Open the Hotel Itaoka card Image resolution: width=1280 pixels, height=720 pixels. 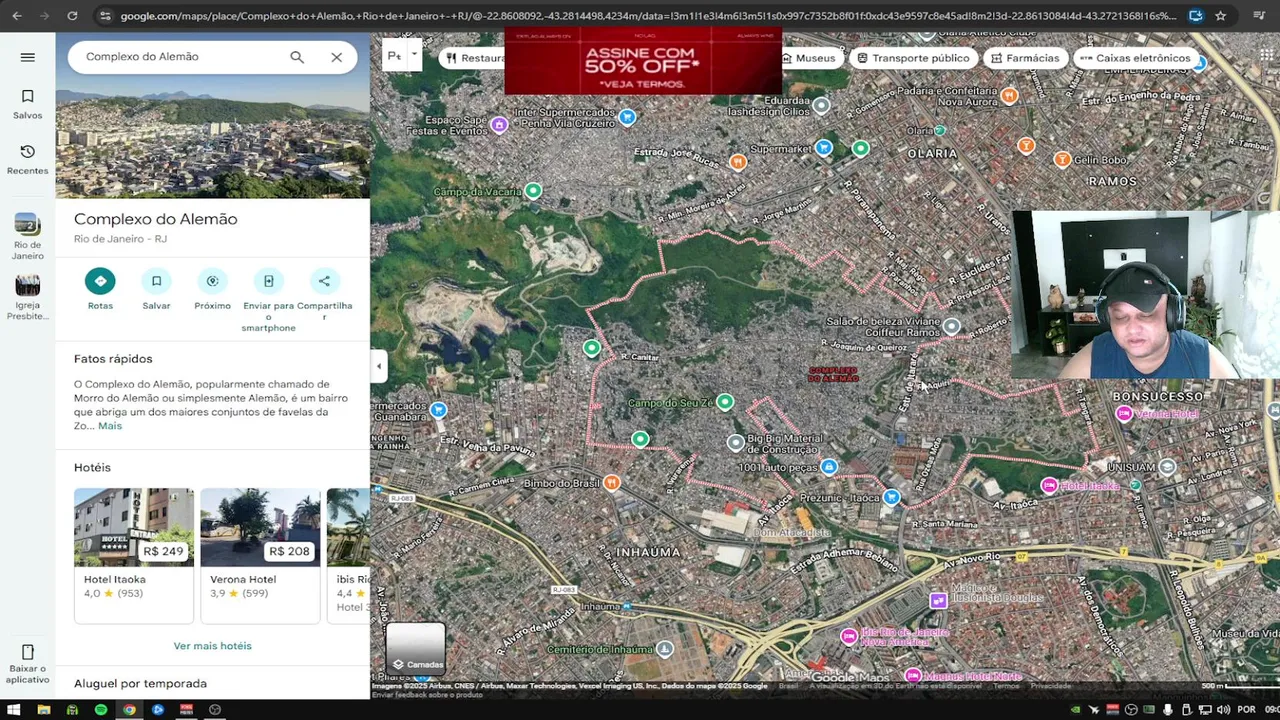(134, 555)
